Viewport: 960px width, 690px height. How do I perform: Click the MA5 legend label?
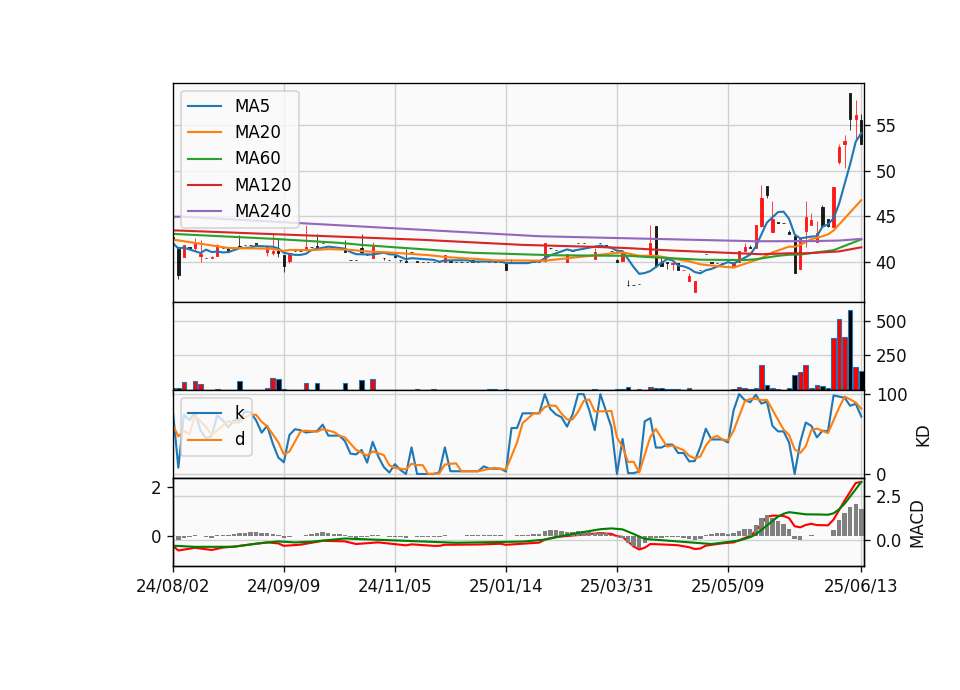[252, 106]
